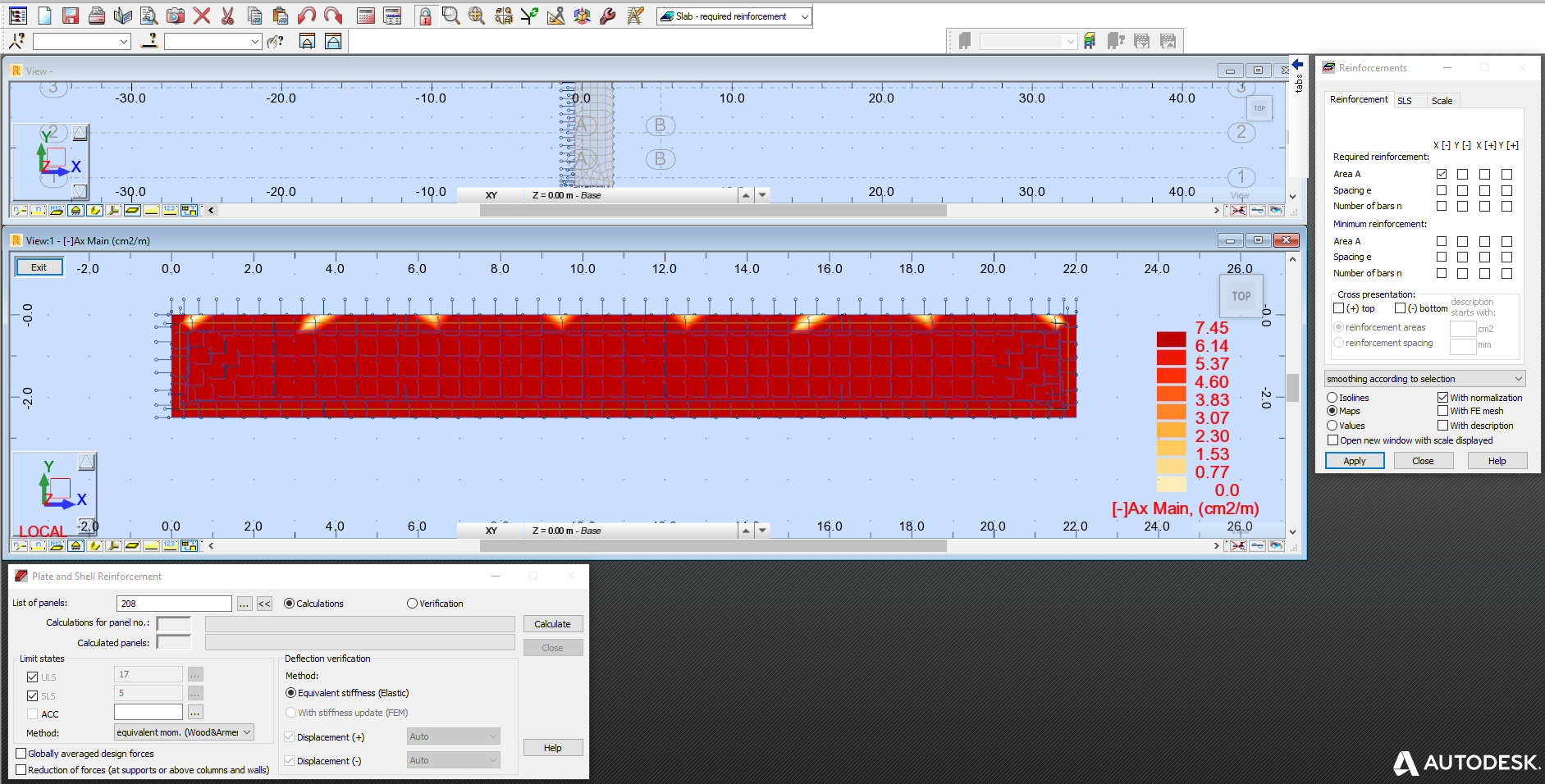Open the bar selection combo box
This screenshot has width=1545, height=784.
[x=213, y=41]
